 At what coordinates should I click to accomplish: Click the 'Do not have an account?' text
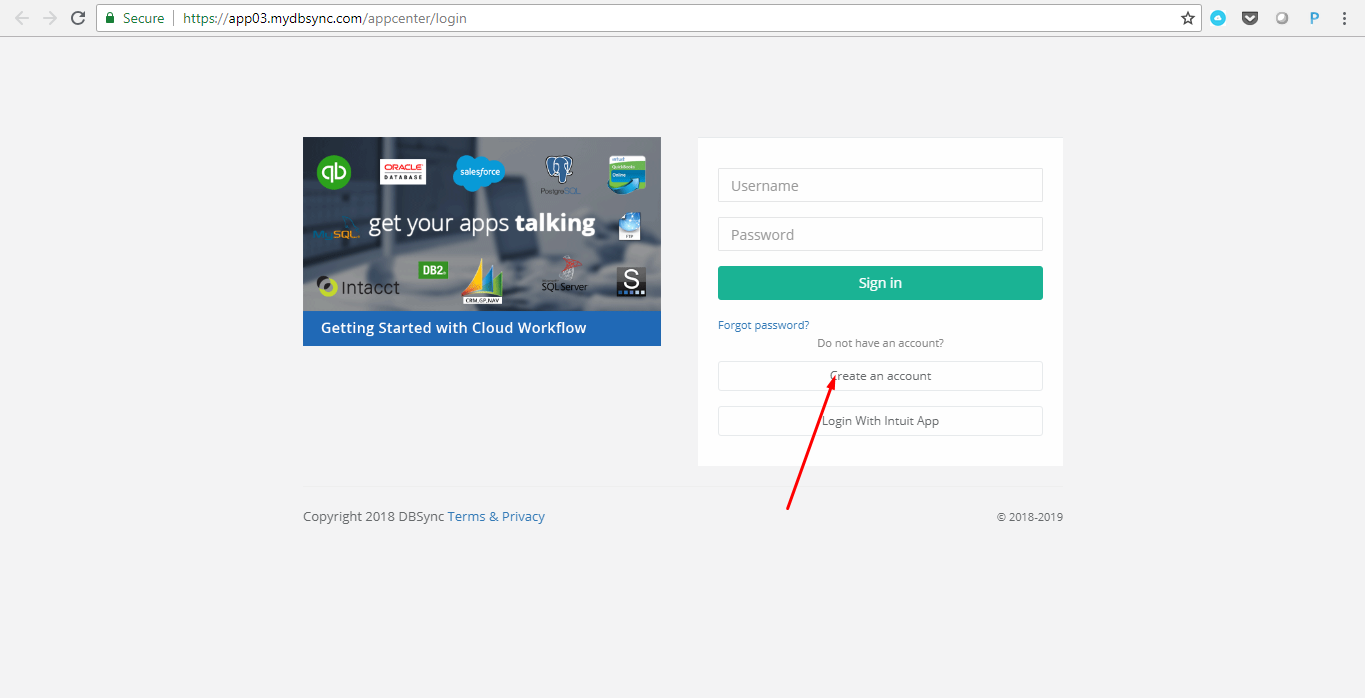880,343
